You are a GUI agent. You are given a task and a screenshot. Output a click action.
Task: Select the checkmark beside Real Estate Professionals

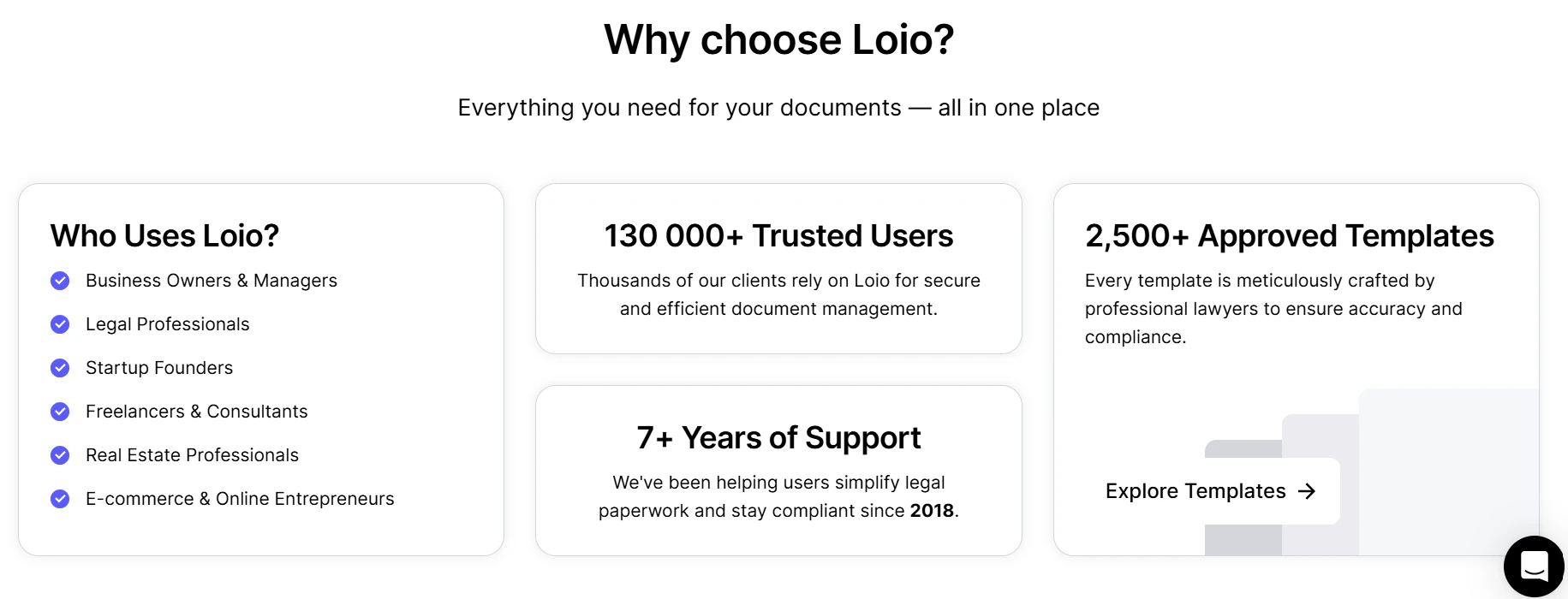[x=60, y=455]
